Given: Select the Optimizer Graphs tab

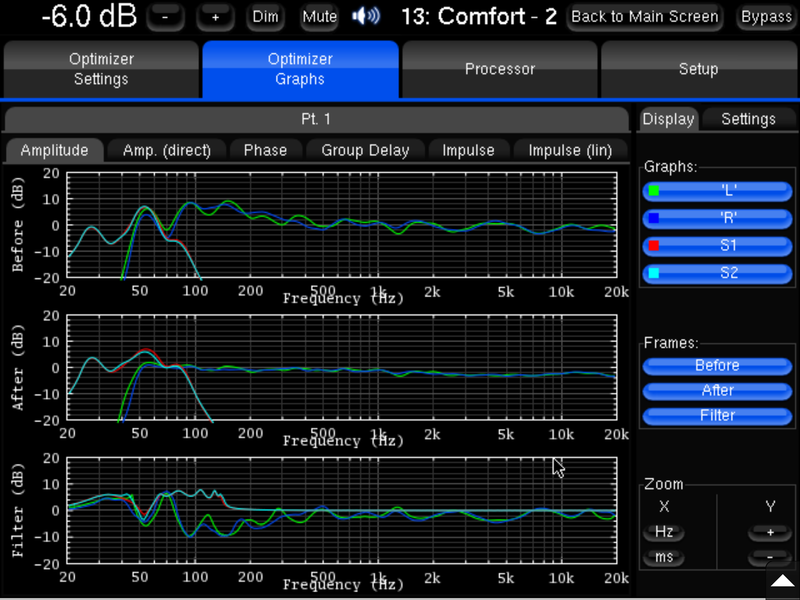Looking at the screenshot, I should [300, 69].
